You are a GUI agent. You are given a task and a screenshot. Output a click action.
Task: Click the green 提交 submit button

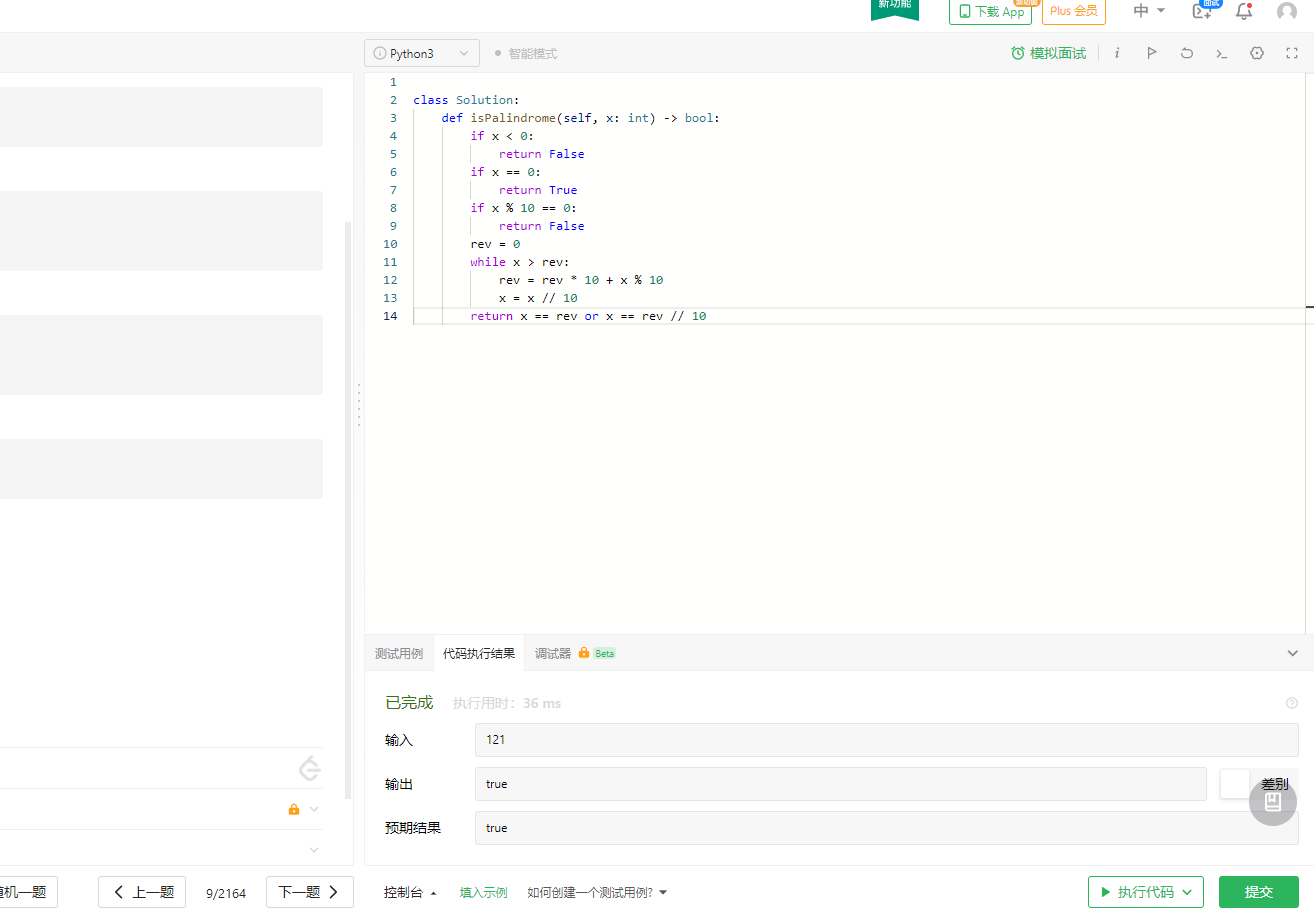click(x=1258, y=891)
